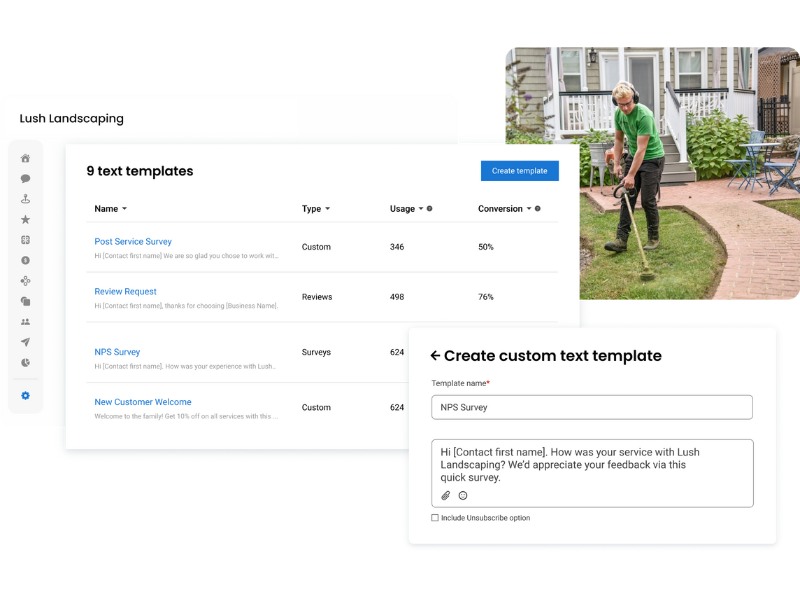The width and height of the screenshot is (800, 600).
Task: Open the NPS Survey template link
Action: 116,351
